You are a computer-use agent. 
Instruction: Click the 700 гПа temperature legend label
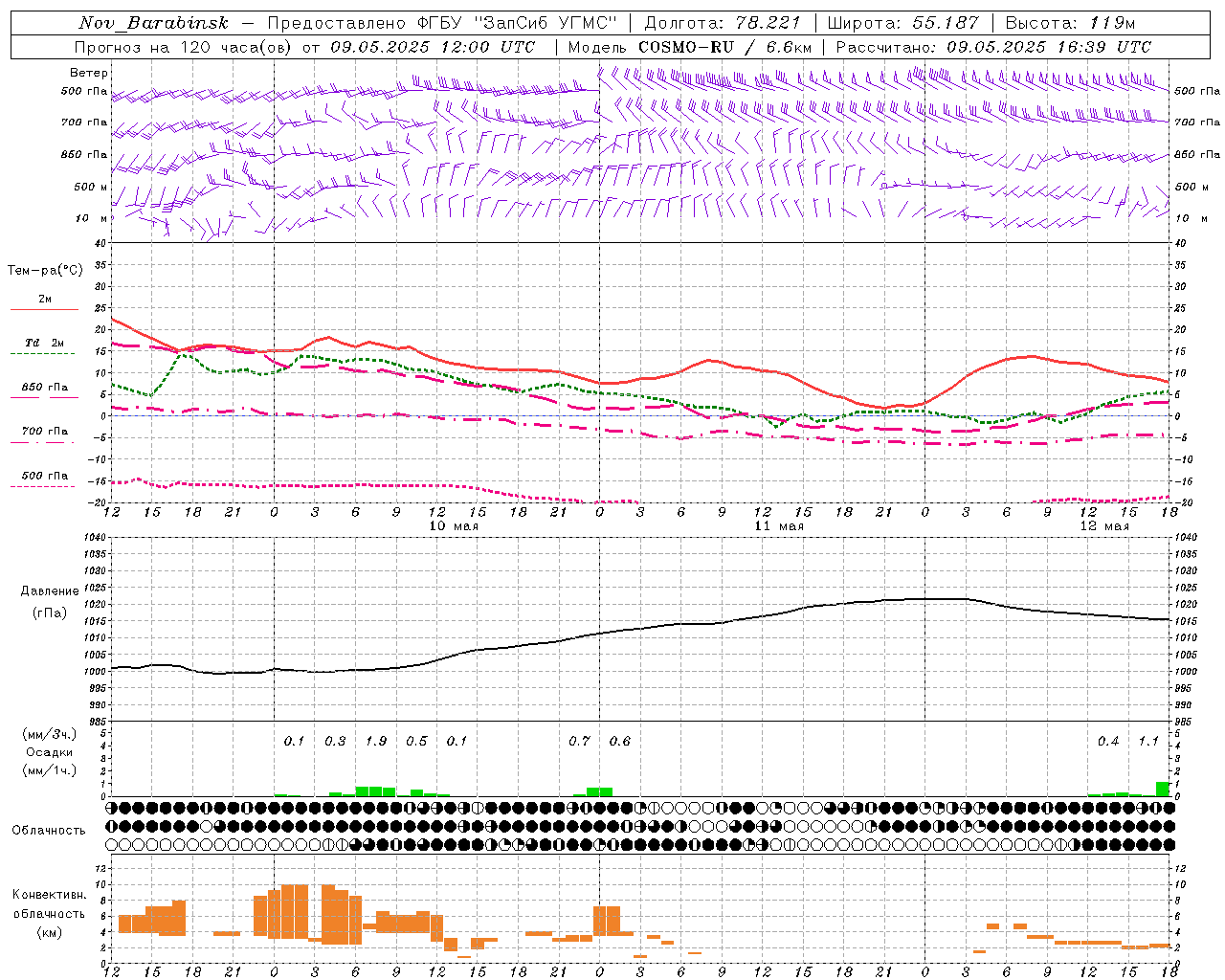[45, 432]
